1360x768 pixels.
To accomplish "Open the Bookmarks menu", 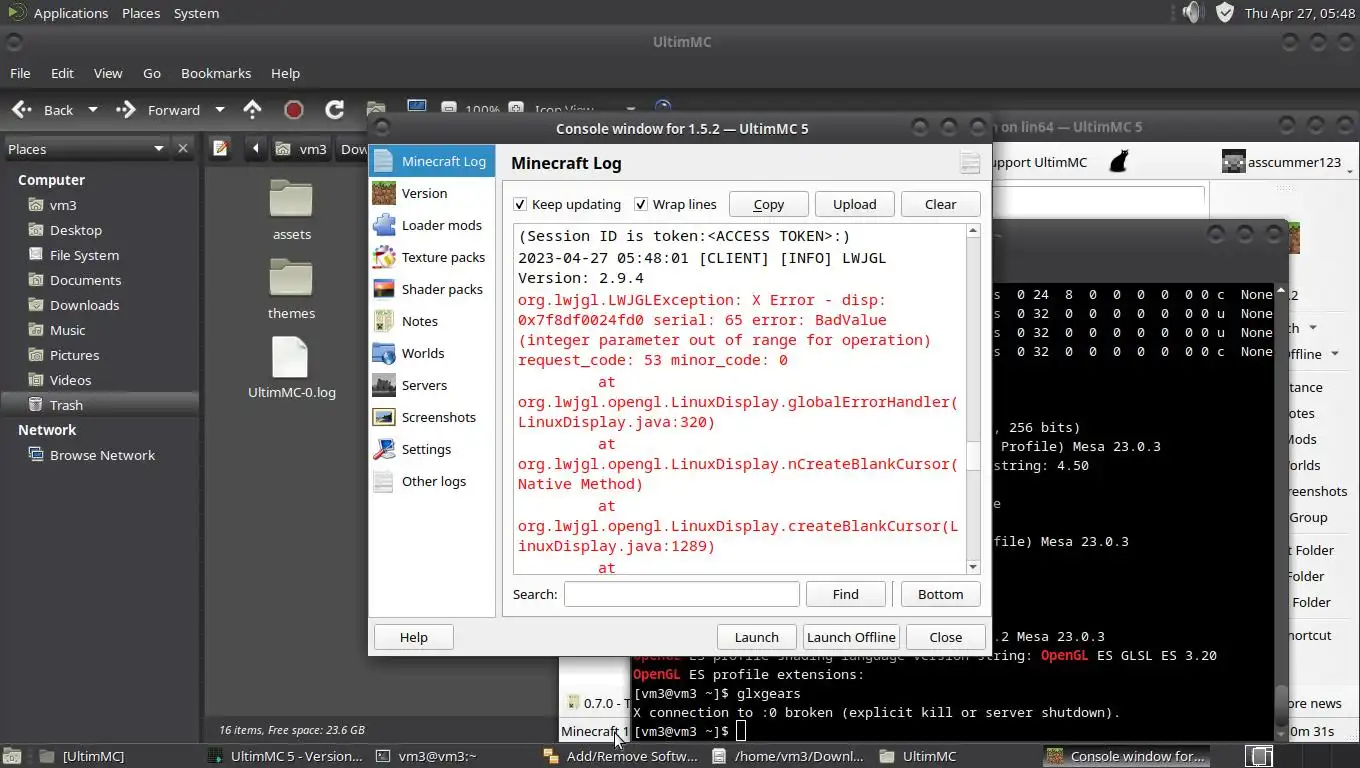I will (x=216, y=73).
